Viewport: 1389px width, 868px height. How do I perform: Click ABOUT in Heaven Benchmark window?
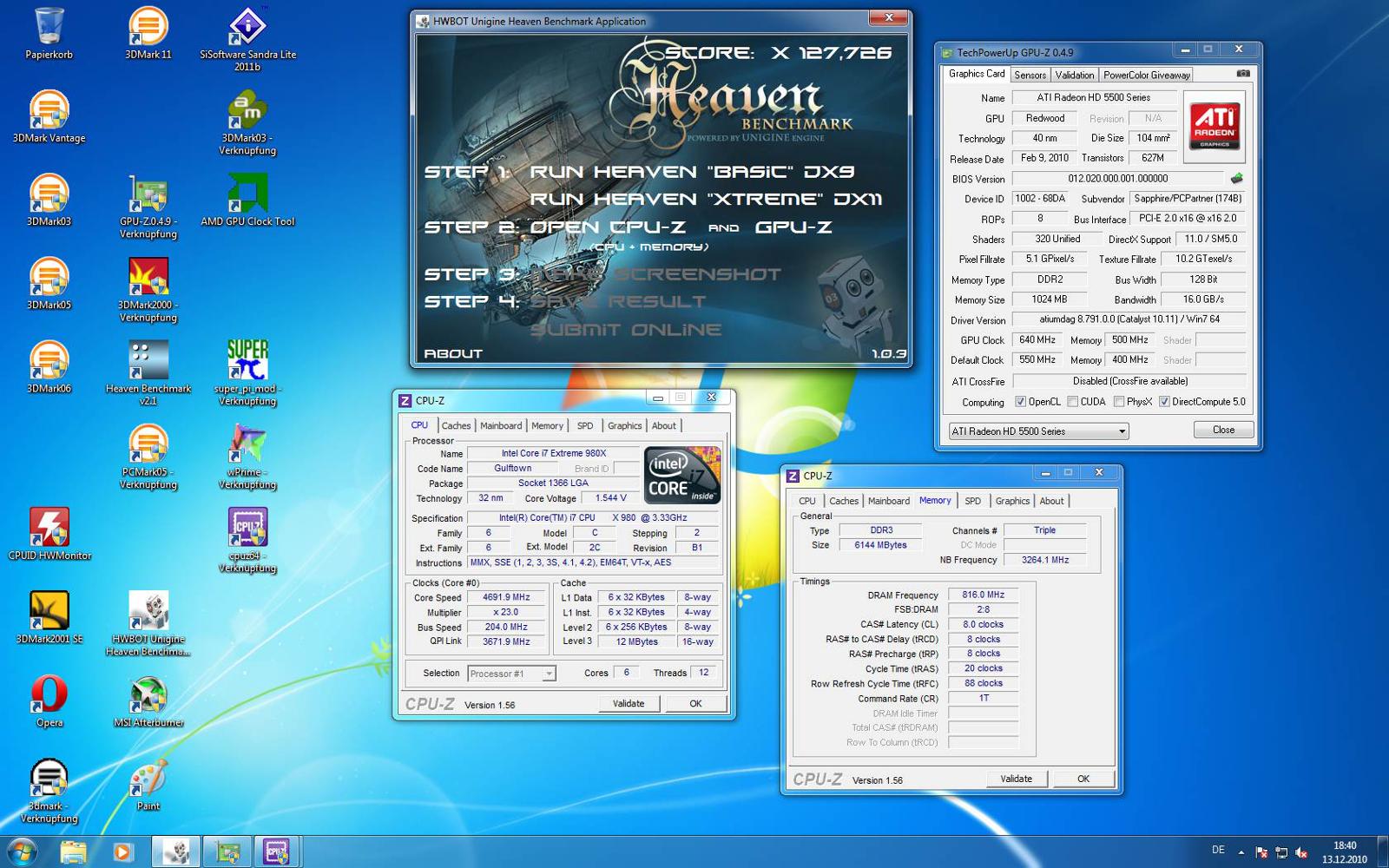452,353
